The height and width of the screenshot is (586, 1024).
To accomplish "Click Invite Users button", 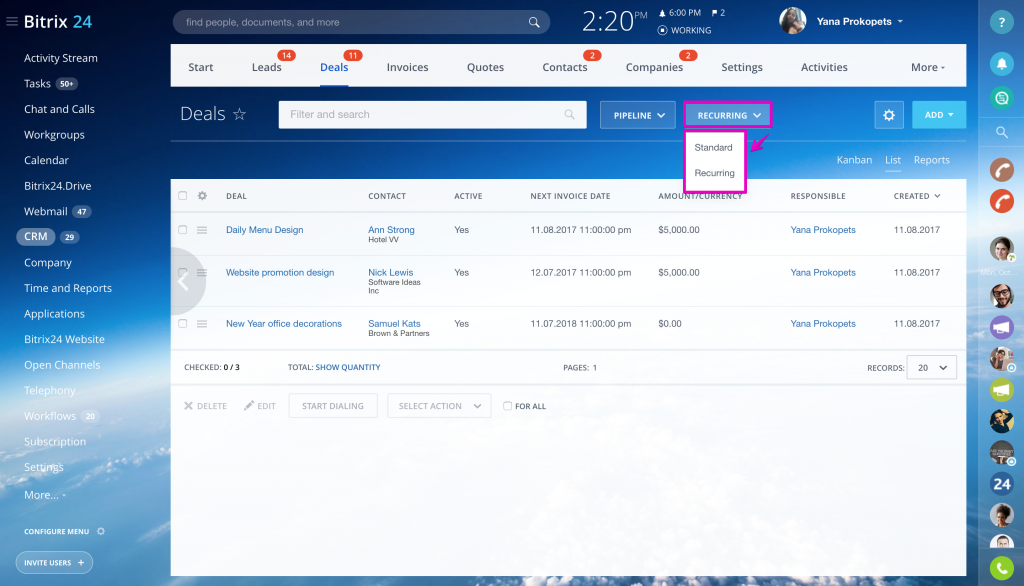I will point(54,562).
